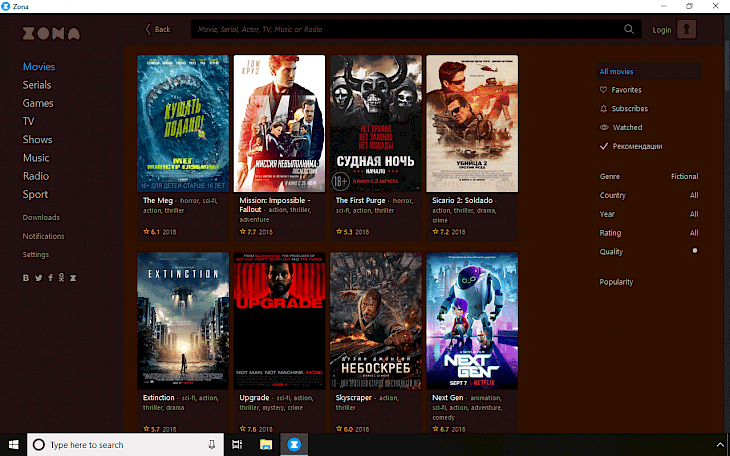730x456 pixels.
Task: Open the TV section
Action: point(28,121)
